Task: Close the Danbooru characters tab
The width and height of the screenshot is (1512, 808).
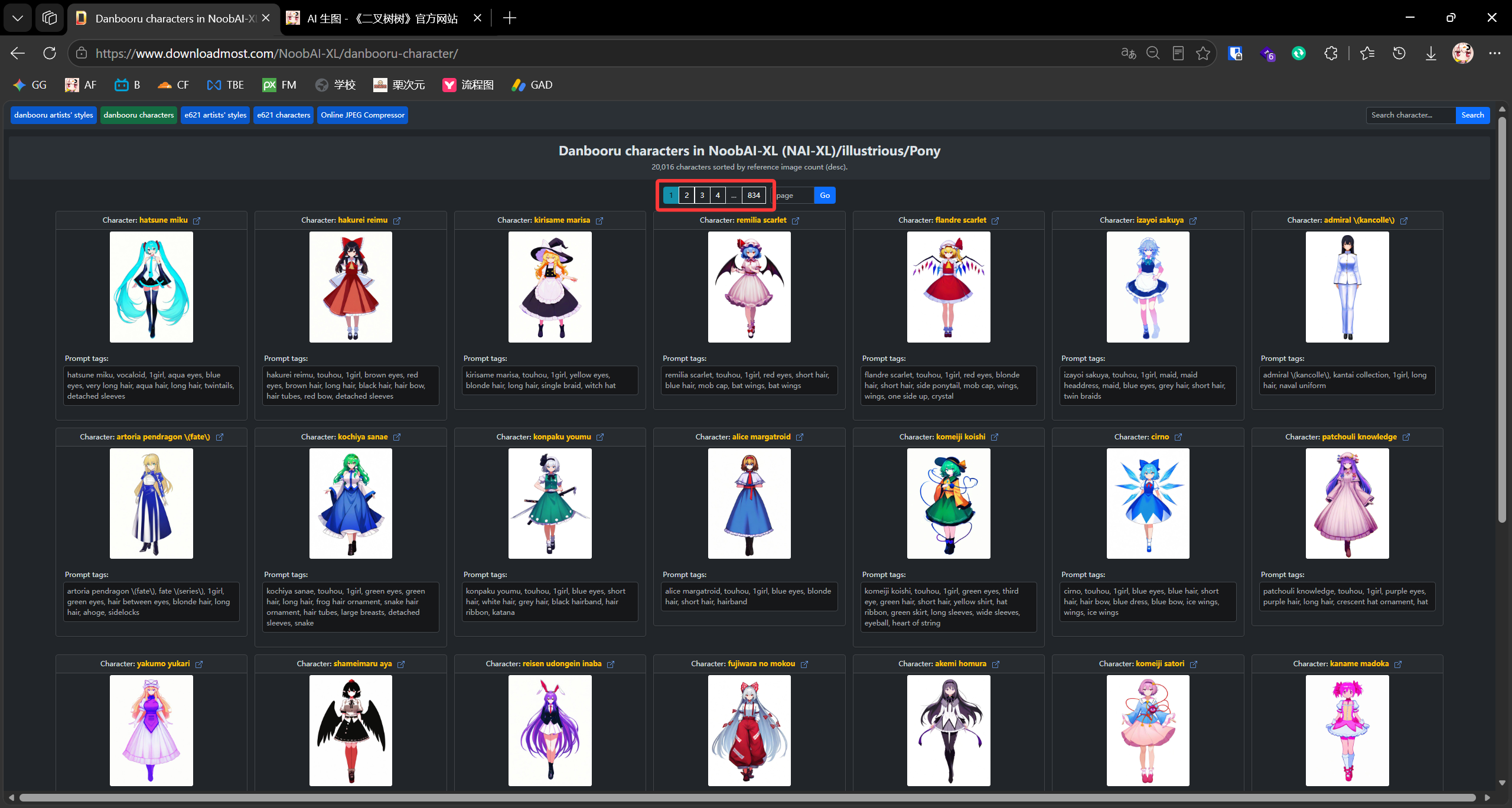Action: pos(266,18)
